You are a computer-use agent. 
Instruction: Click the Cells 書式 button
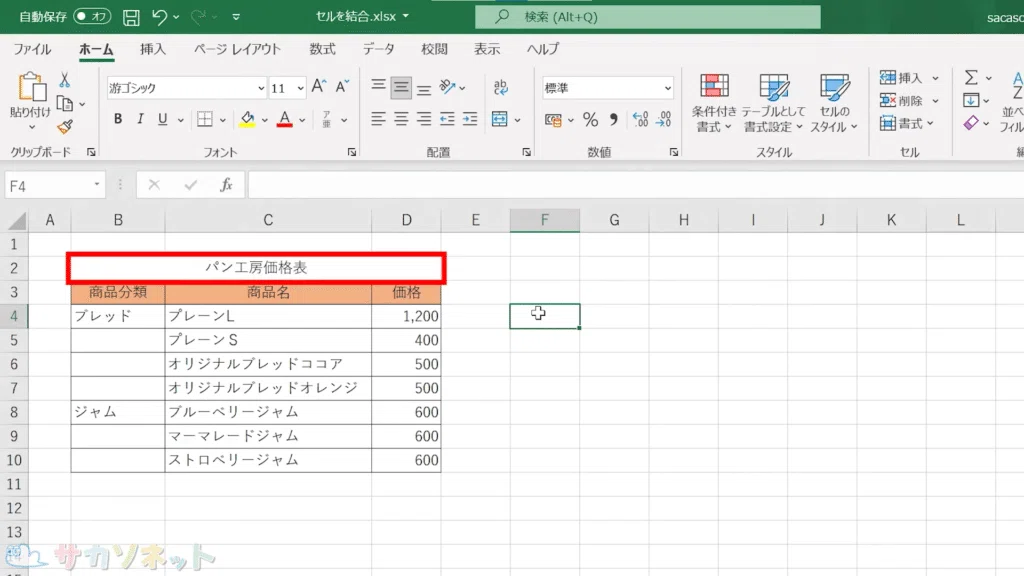[x=901, y=123]
